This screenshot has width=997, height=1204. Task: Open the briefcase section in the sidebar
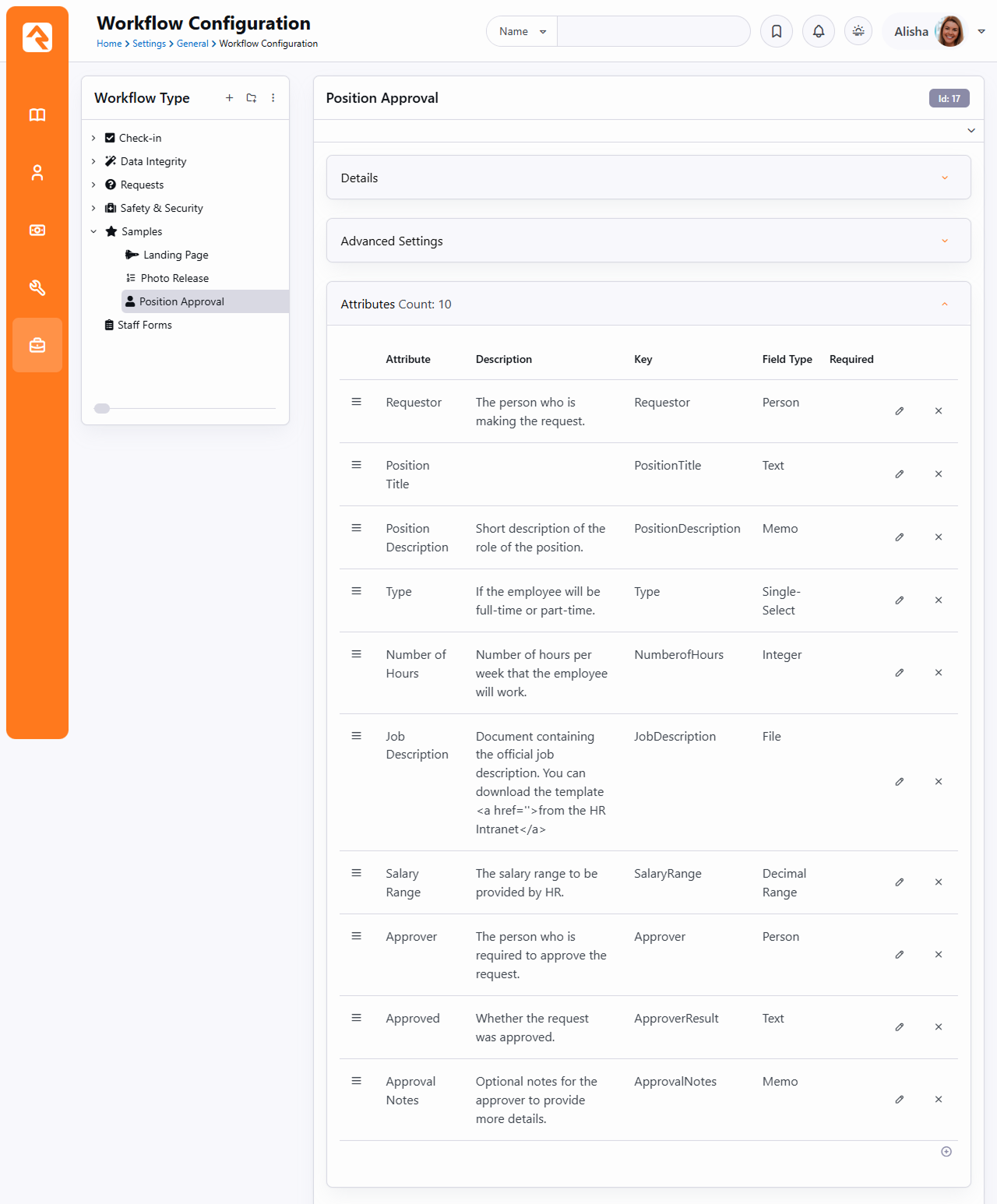click(37, 345)
